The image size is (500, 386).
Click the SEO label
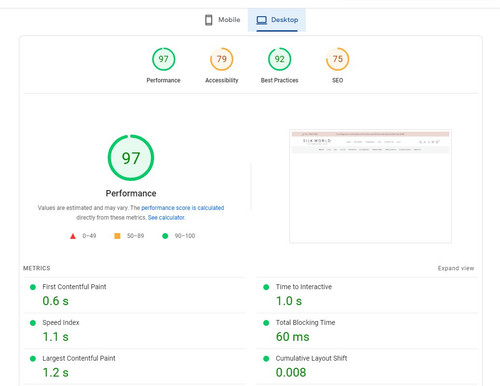338,80
